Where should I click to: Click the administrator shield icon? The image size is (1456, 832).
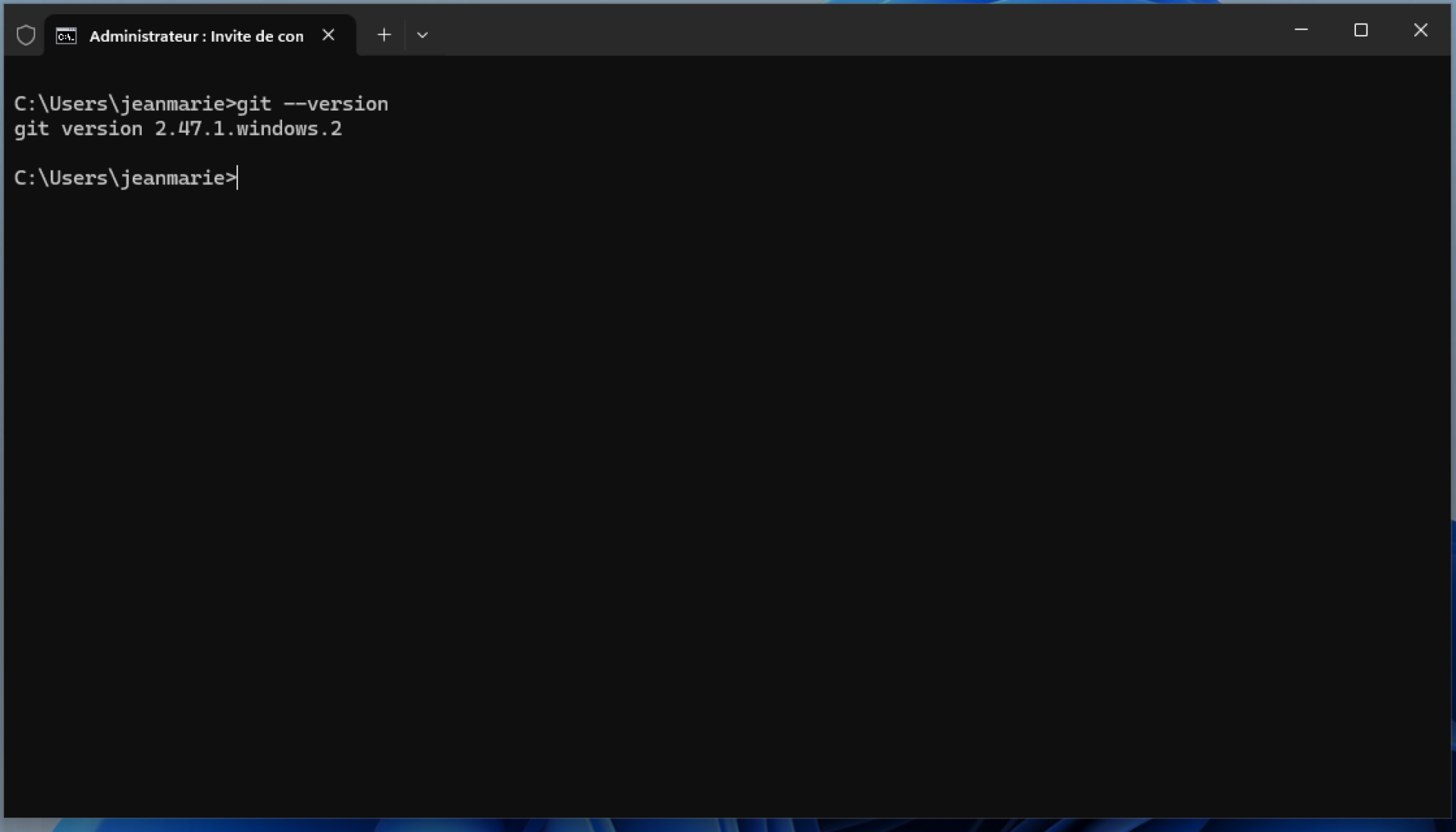(x=26, y=35)
